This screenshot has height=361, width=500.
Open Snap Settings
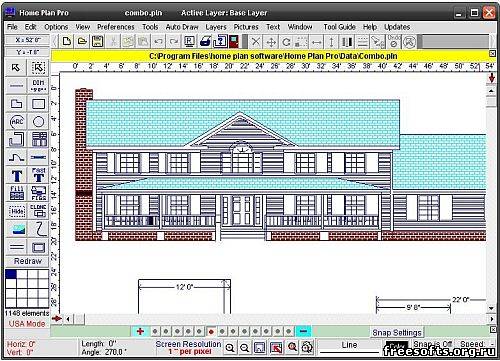397,333
